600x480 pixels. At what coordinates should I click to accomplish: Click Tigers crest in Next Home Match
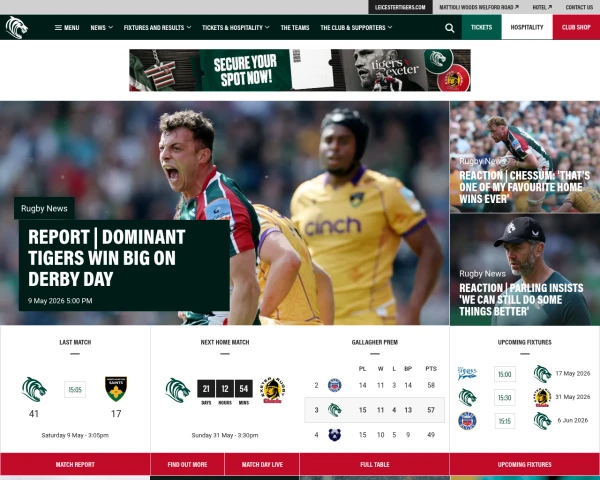coord(178,390)
